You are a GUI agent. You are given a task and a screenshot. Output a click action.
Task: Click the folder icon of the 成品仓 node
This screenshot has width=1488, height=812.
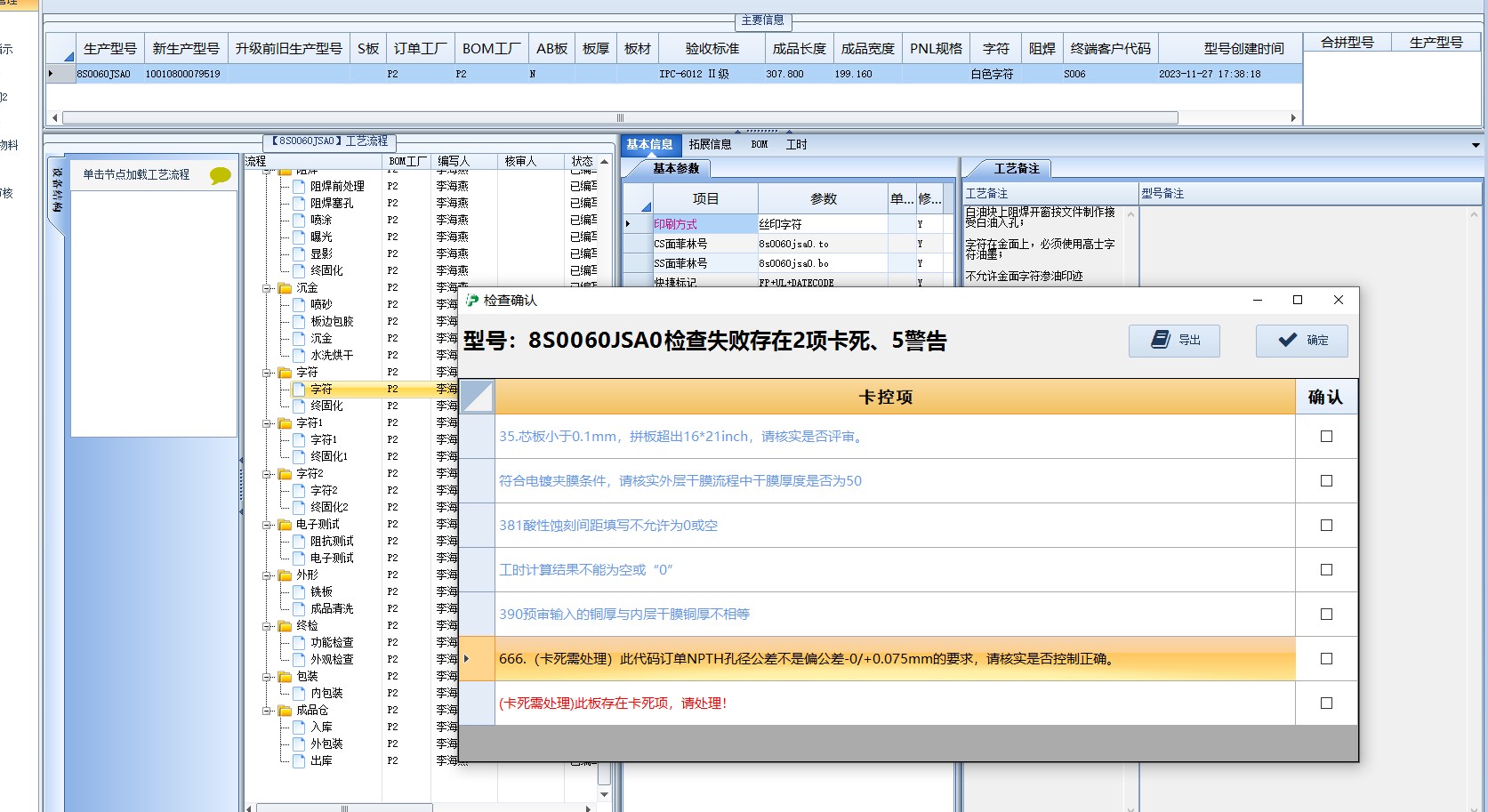(x=285, y=711)
